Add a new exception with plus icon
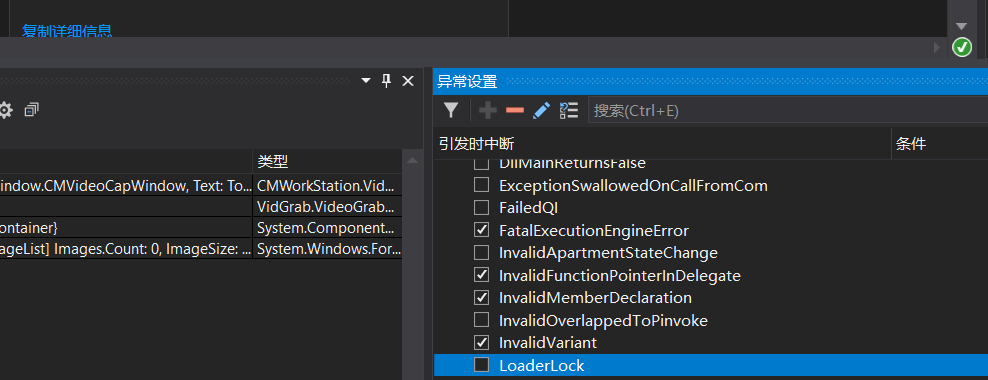Viewport: 988px width, 380px height. point(488,111)
